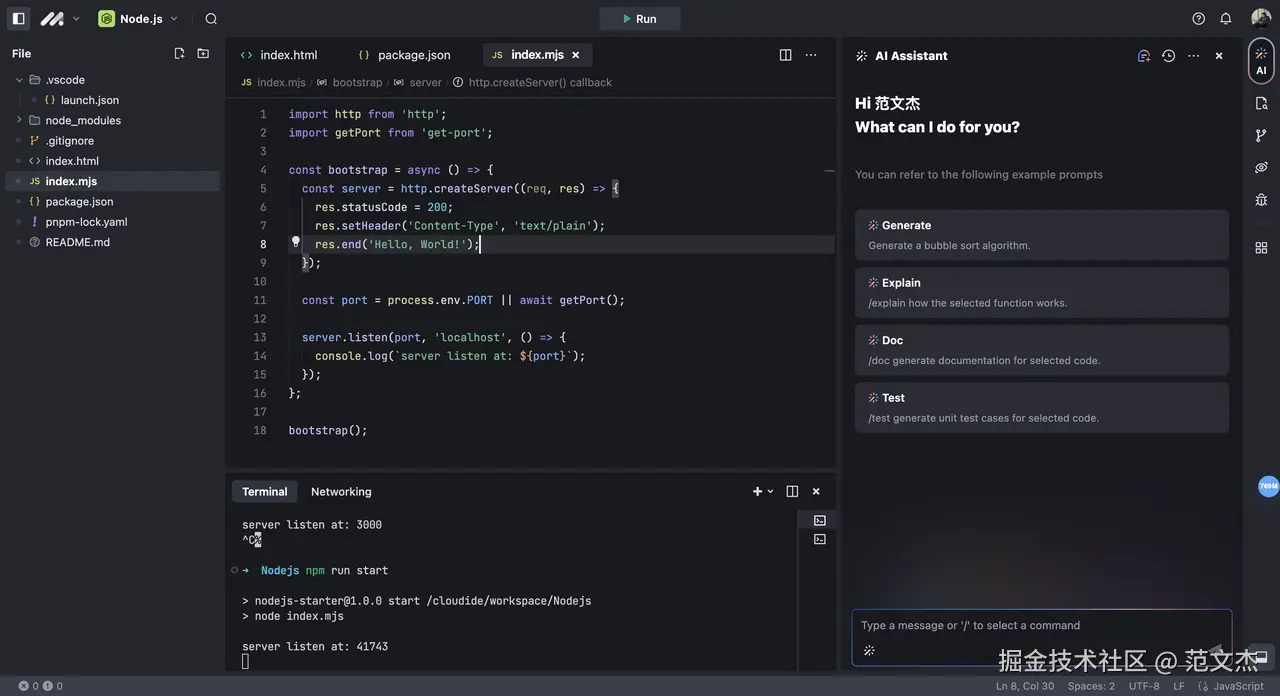The width and height of the screenshot is (1280, 696).
Task: Expand the node_modules folder
Action: (x=19, y=120)
